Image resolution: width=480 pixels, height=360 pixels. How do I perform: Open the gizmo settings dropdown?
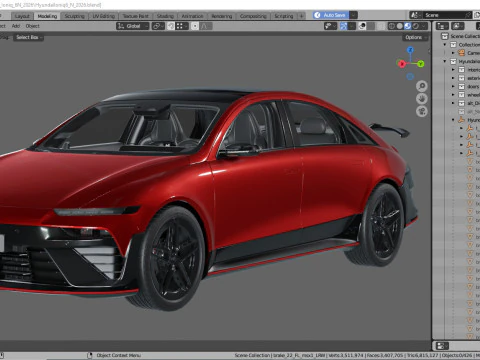(x=352, y=26)
